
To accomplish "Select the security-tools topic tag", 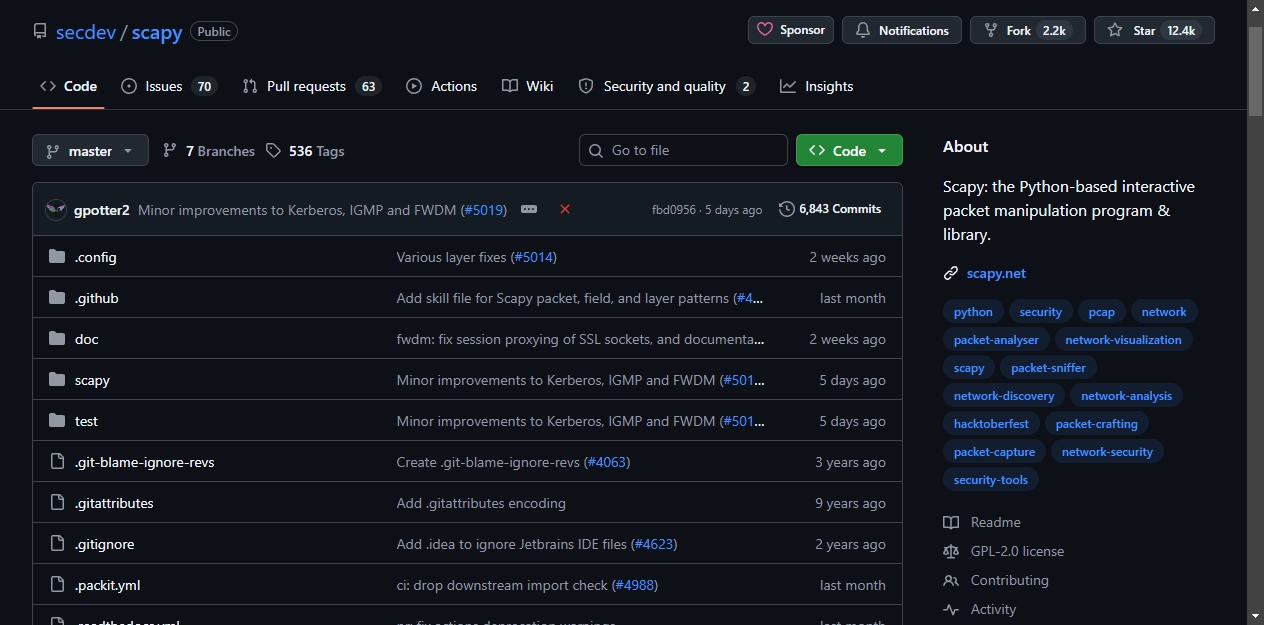I will click(x=991, y=480).
